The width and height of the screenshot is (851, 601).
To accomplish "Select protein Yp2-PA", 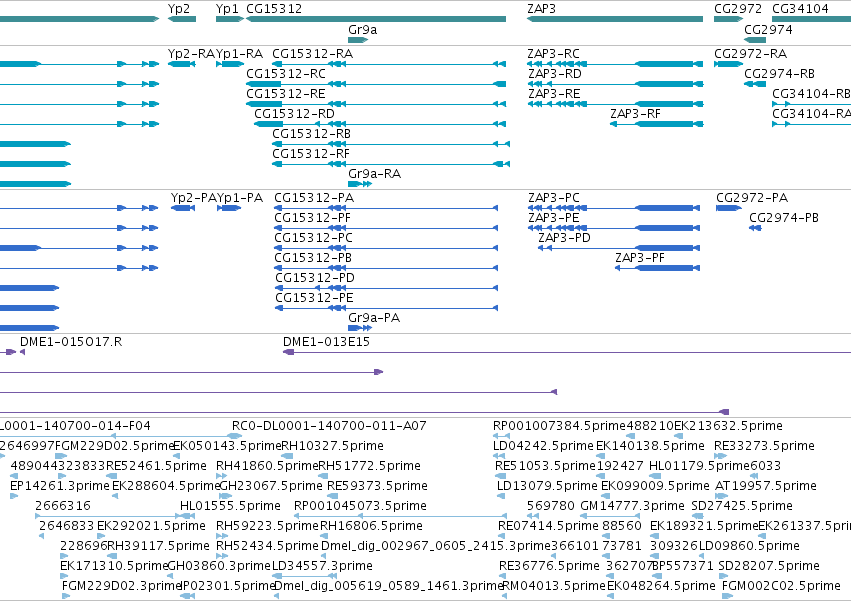I will pyautogui.click(x=194, y=198).
